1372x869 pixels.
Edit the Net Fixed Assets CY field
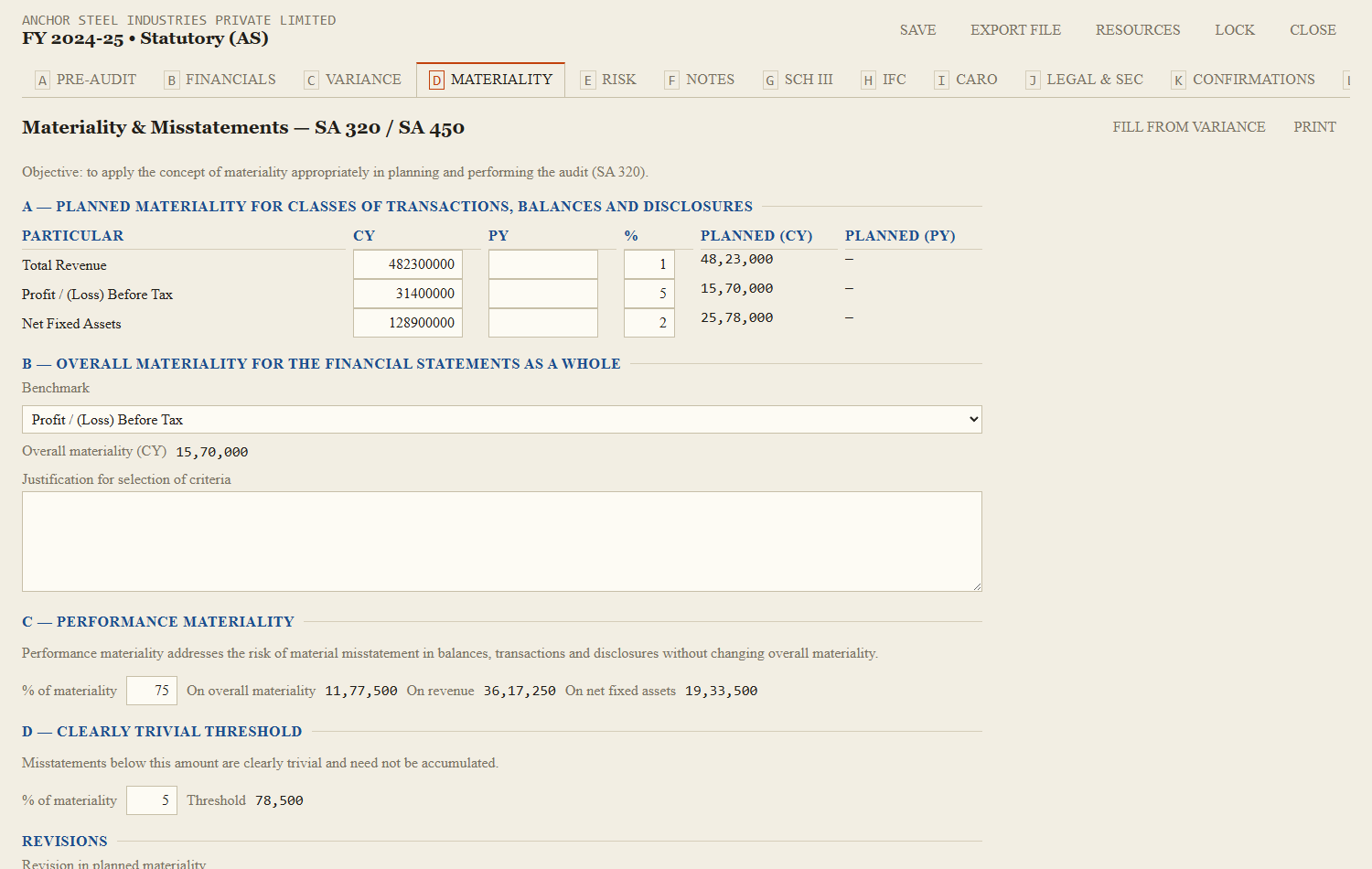[x=408, y=323]
